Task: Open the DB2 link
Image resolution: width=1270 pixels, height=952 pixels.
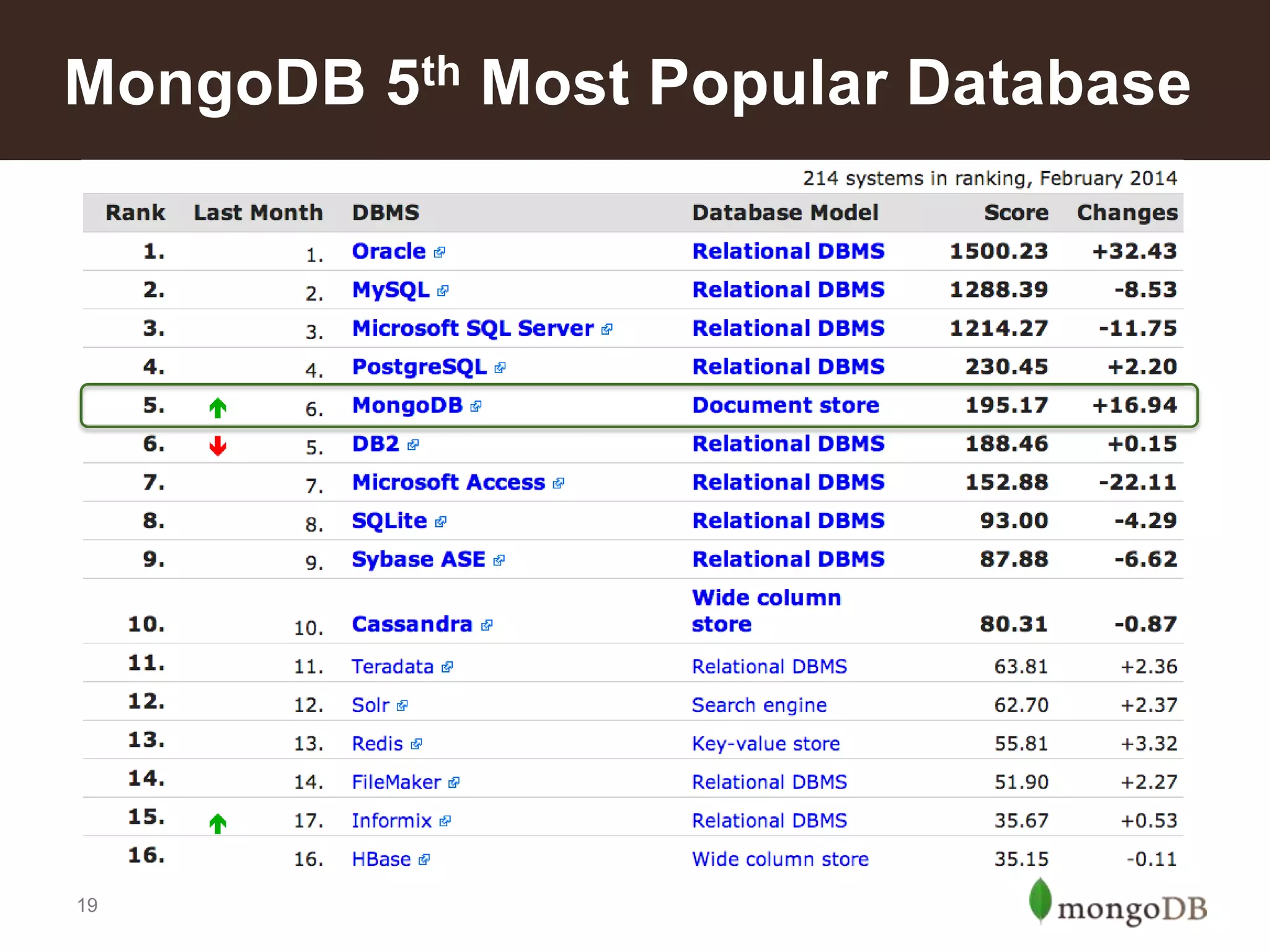Action: point(376,444)
